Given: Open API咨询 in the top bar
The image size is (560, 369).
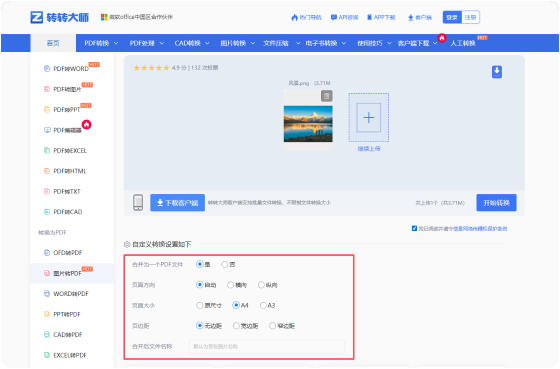Looking at the screenshot, I should point(345,17).
